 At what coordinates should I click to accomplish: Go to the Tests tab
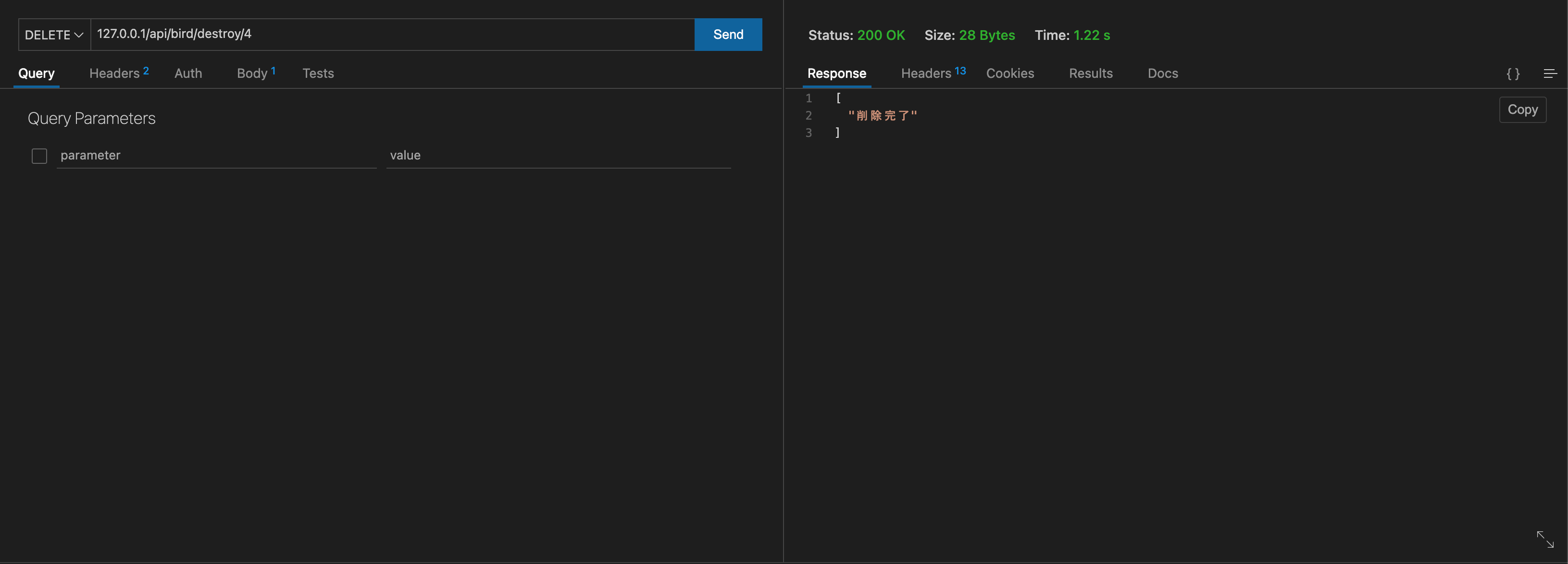[318, 73]
